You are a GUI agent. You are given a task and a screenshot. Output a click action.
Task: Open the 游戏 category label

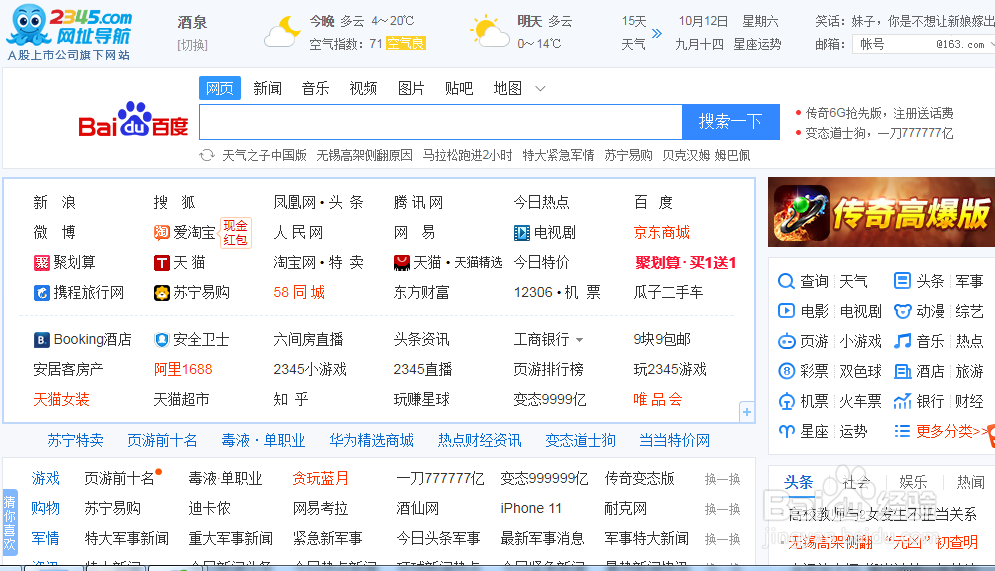coord(46,479)
